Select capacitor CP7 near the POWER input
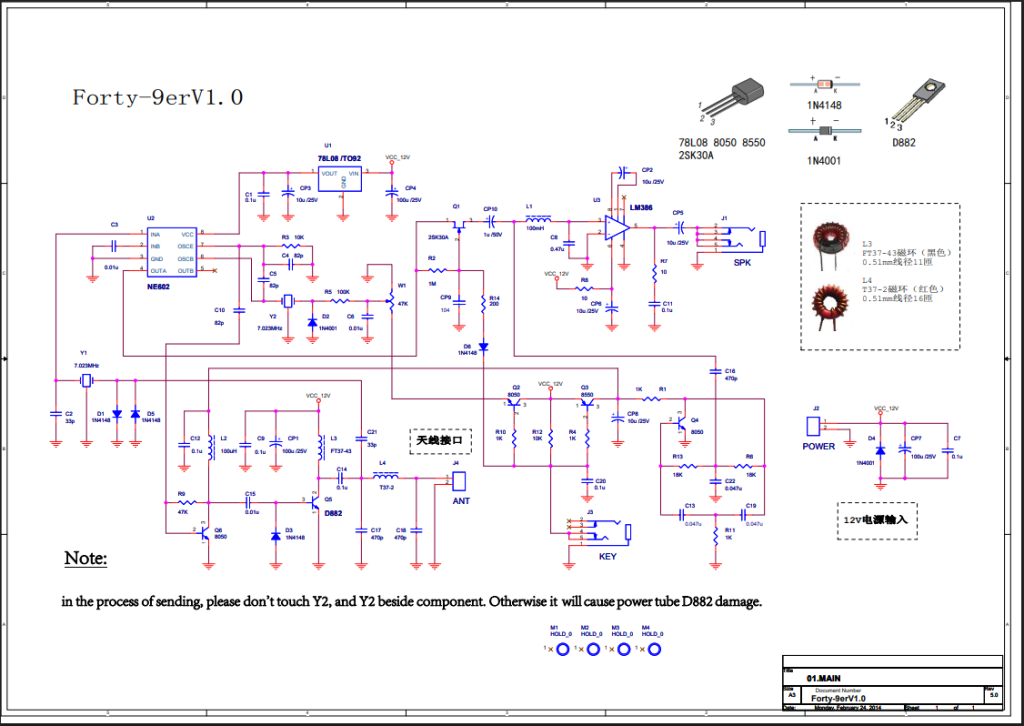This screenshot has width=1024, height=726. click(x=904, y=449)
